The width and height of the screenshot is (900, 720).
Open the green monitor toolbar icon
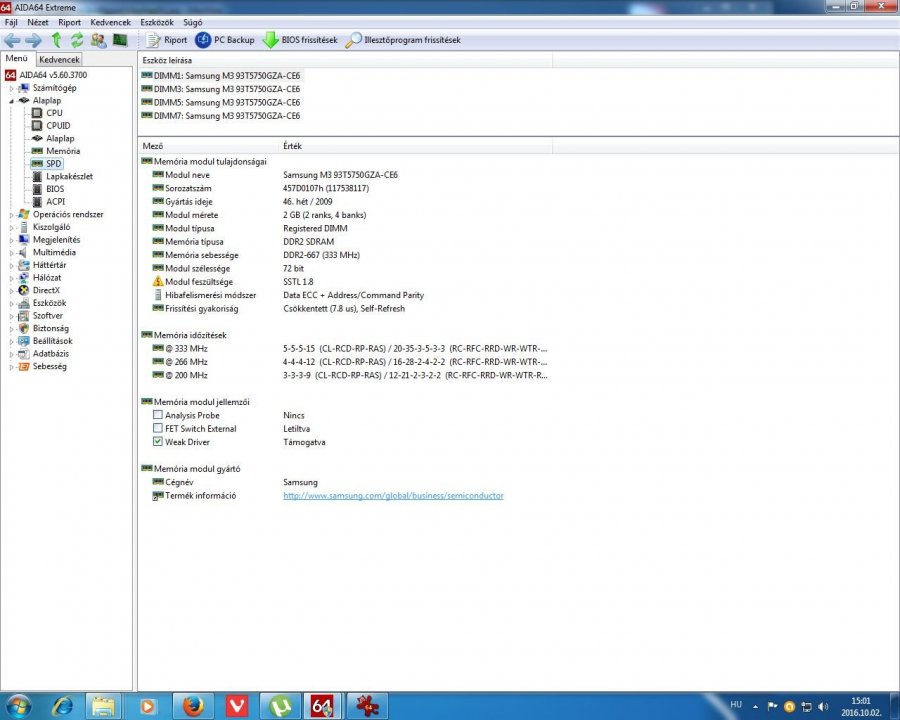pyautogui.click(x=119, y=40)
